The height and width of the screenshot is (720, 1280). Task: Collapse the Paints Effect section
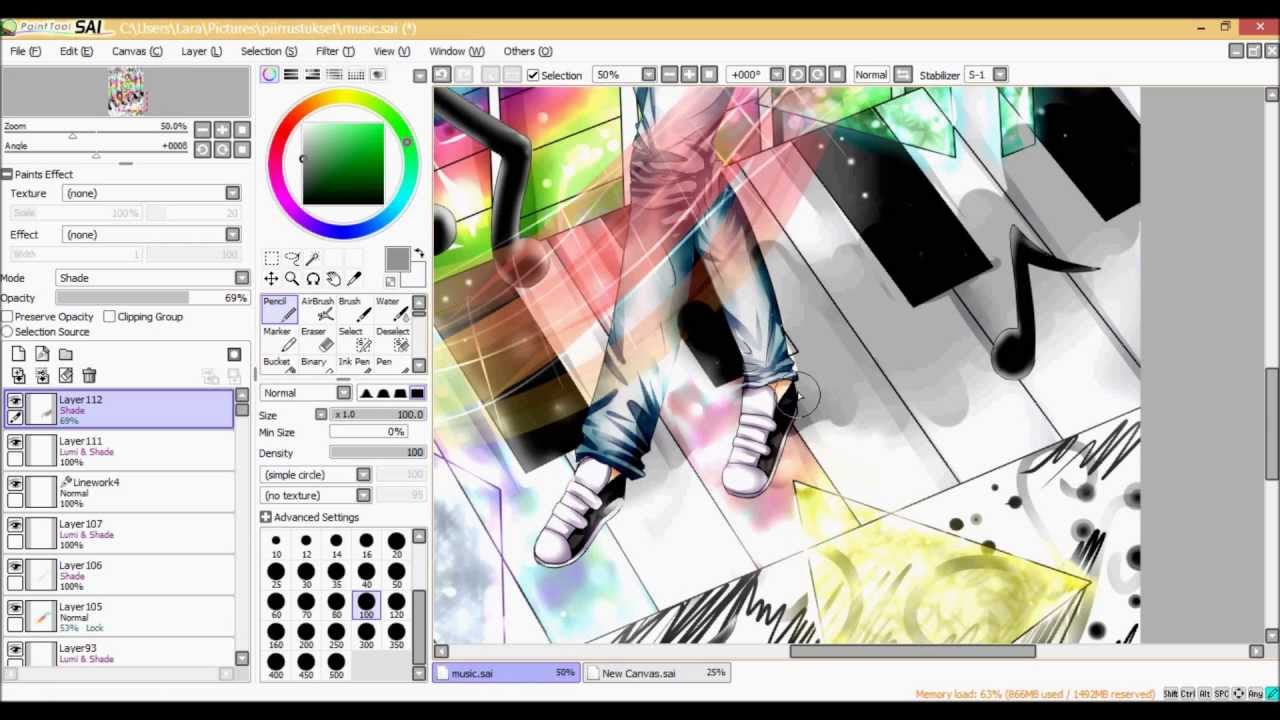pyautogui.click(x=7, y=174)
